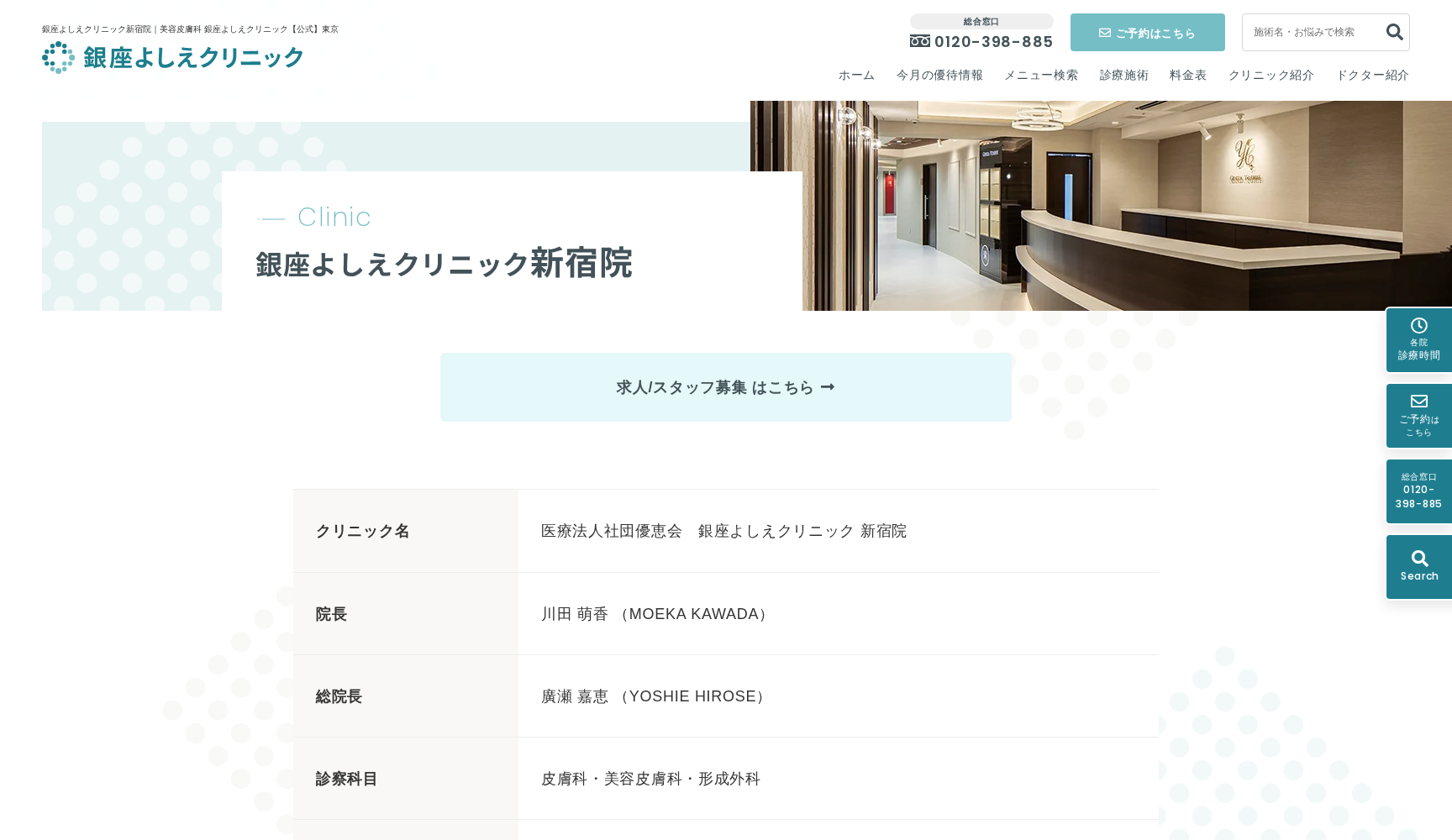The height and width of the screenshot is (840, 1452).
Task: Click the ご予約はこちら reservation button
Action: click(1147, 32)
